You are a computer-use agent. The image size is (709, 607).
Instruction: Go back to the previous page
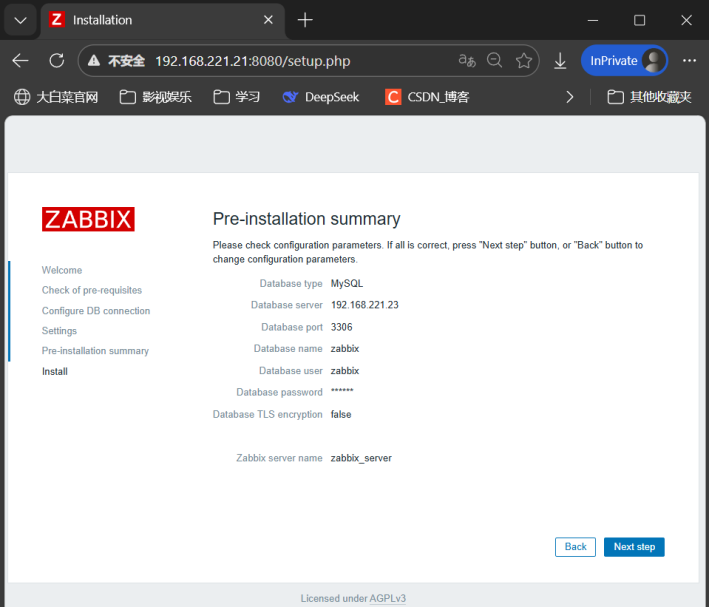pos(20,61)
